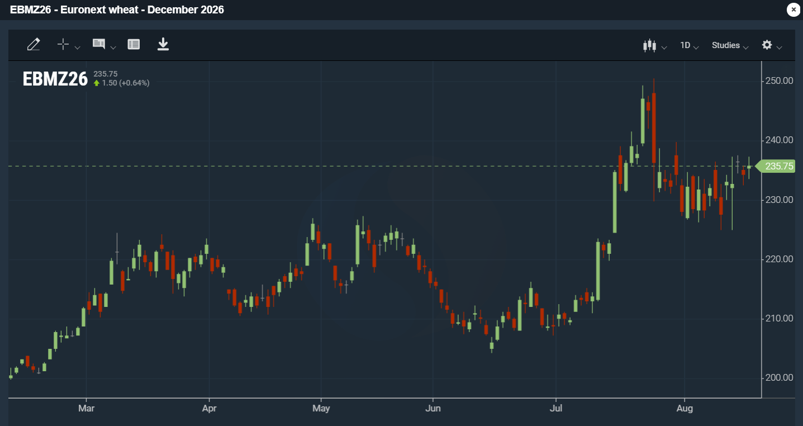Click the 200.00 price axis label
803x426 pixels.
coord(779,378)
